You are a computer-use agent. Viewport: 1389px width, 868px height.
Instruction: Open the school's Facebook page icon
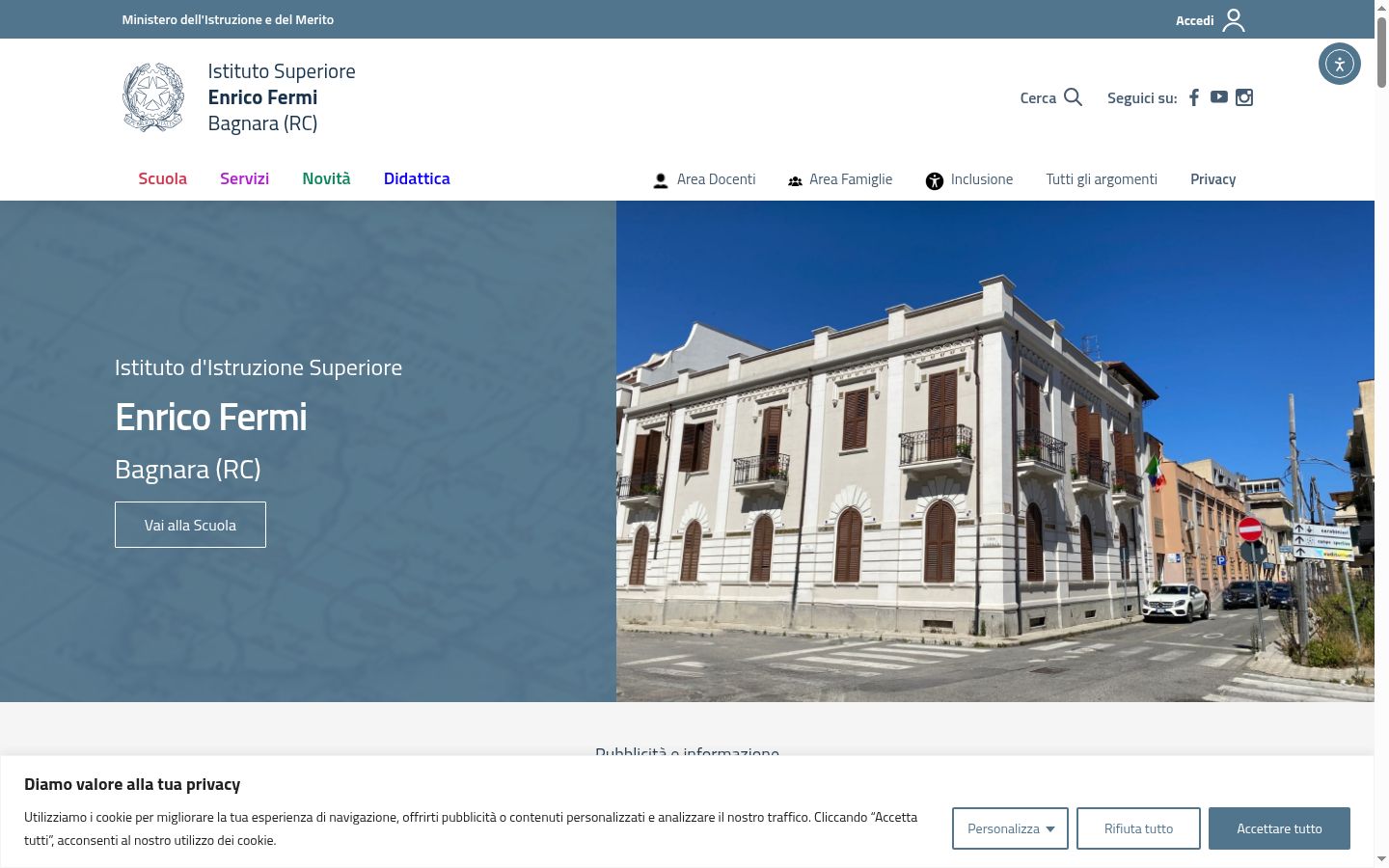(x=1194, y=97)
